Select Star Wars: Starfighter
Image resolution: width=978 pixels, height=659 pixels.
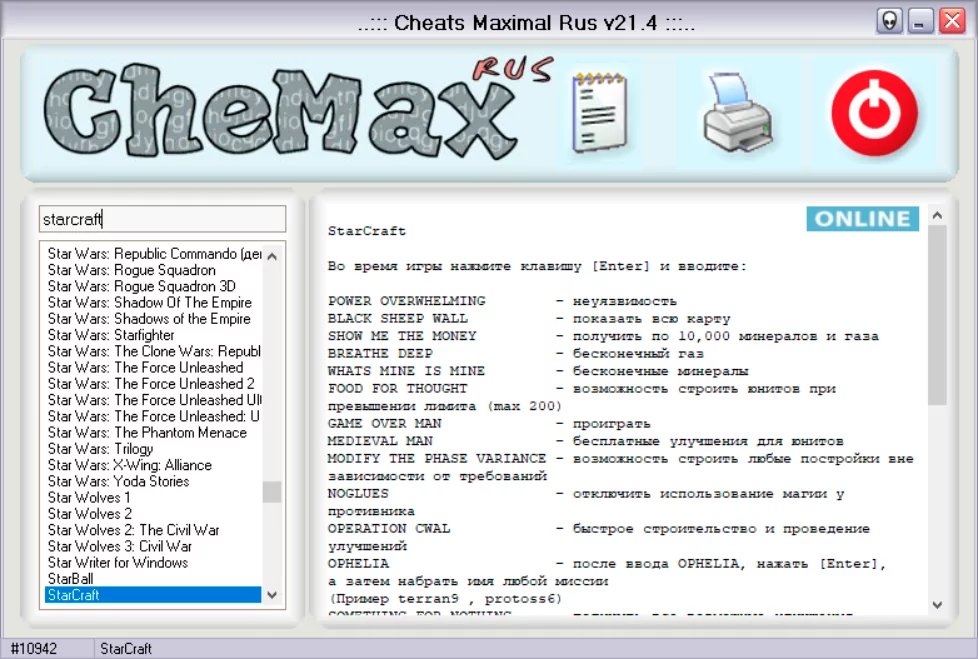(153, 335)
